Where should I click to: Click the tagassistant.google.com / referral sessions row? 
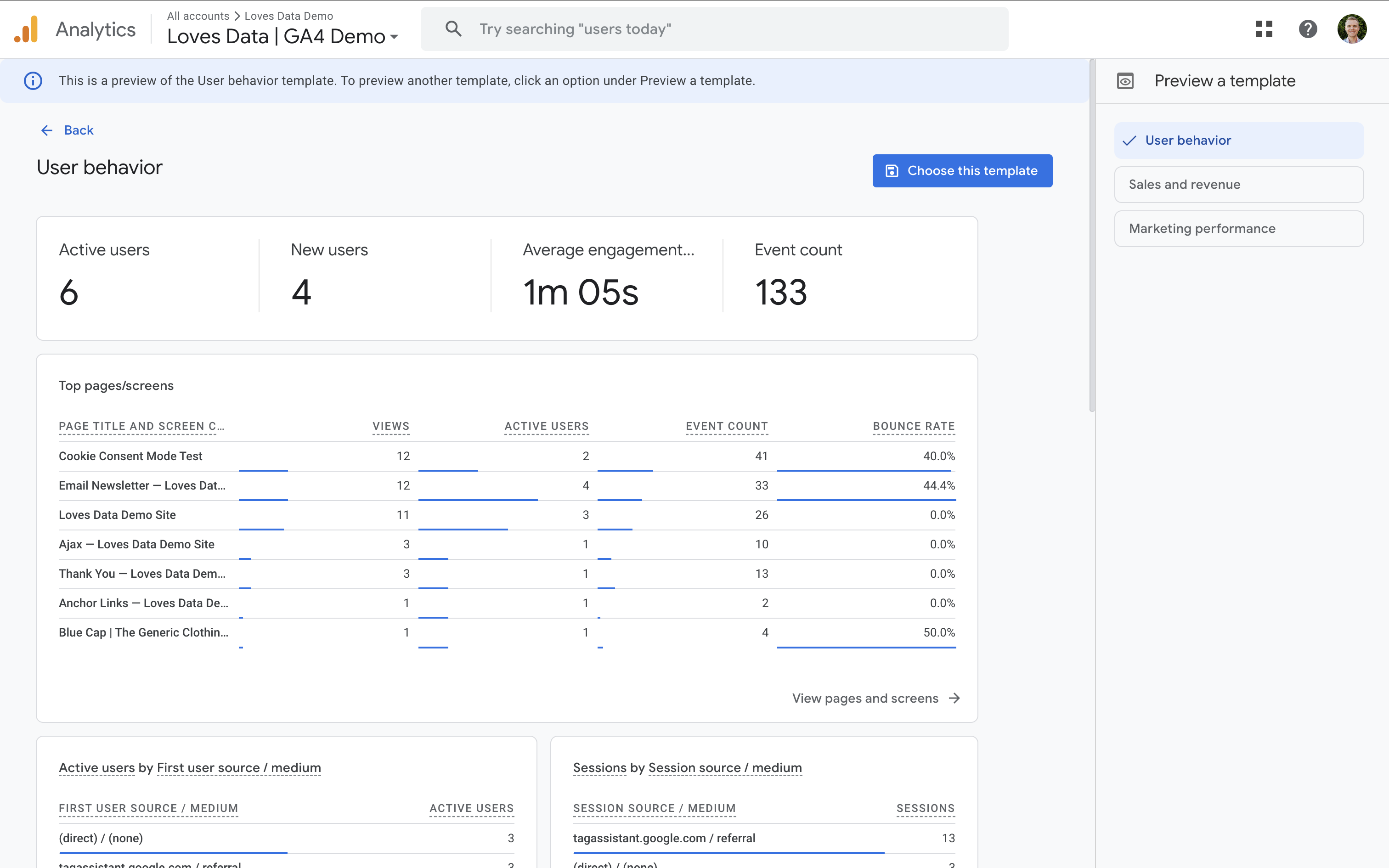(x=764, y=838)
